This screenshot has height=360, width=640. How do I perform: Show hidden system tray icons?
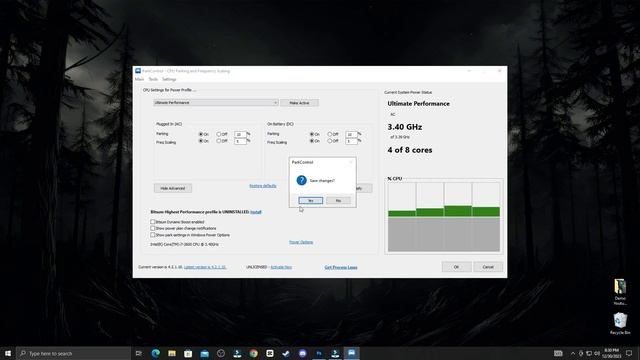coord(573,353)
